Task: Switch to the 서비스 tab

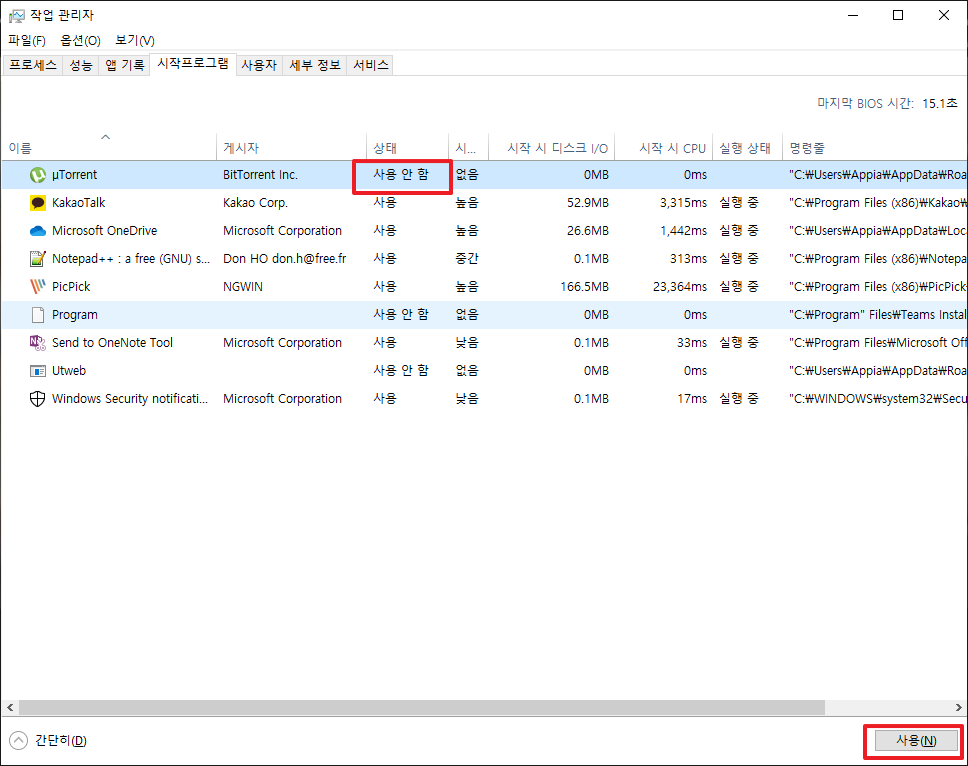Action: 370,65
